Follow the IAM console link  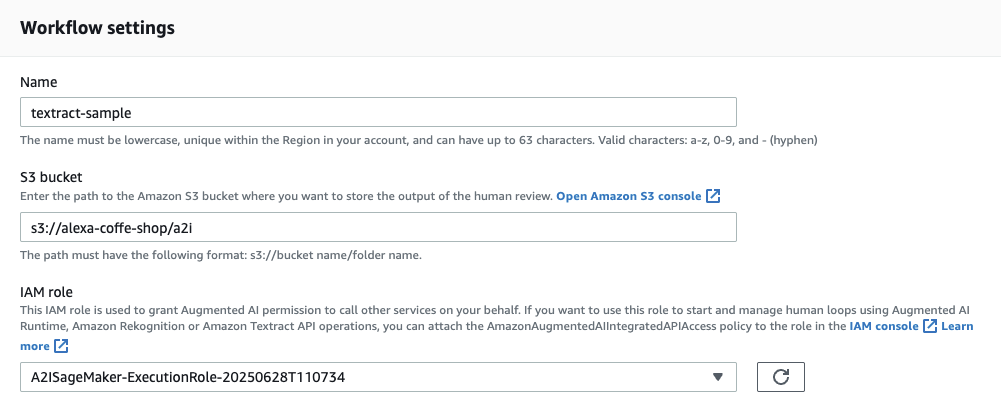[884, 326]
